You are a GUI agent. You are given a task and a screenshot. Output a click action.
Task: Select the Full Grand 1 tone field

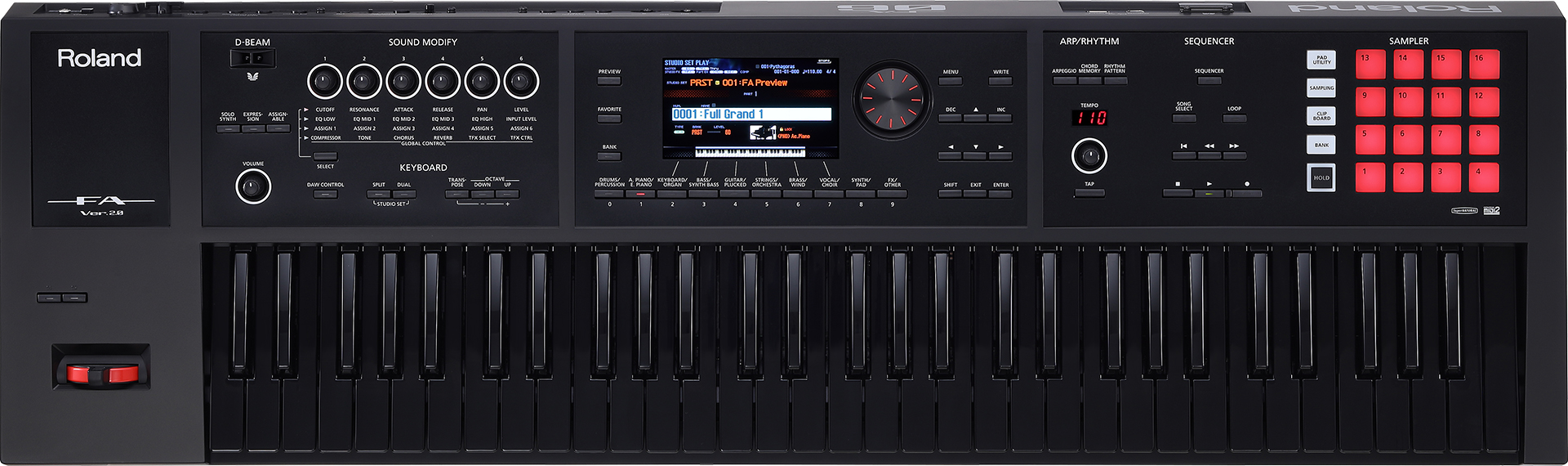coord(751,114)
